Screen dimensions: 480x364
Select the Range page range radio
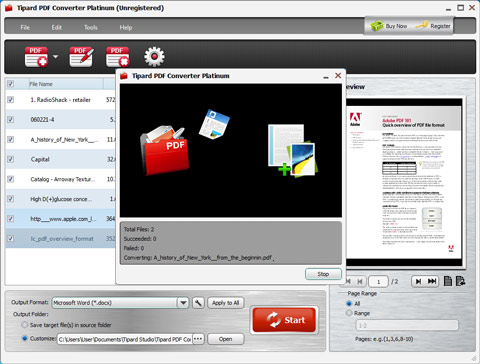coord(349,313)
